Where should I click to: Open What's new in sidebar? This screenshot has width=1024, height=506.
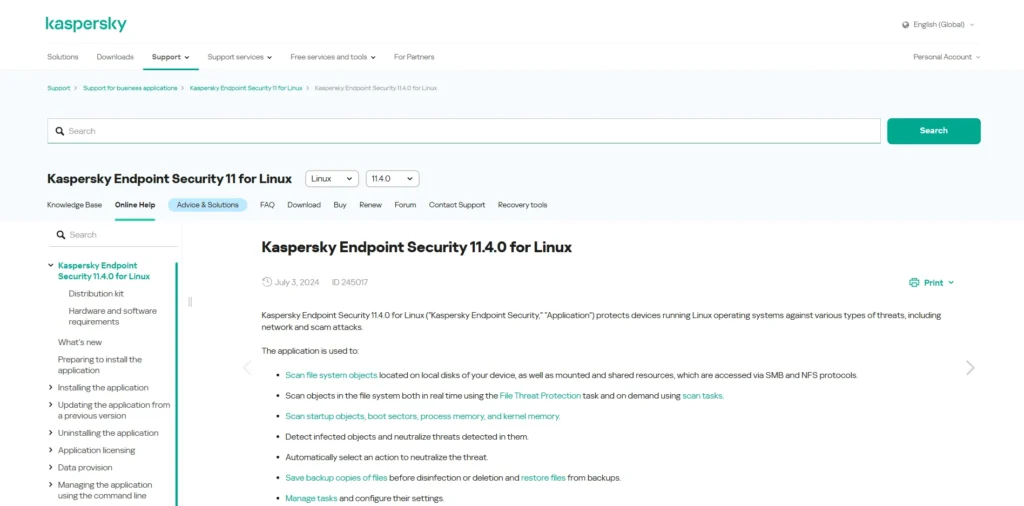pos(80,342)
